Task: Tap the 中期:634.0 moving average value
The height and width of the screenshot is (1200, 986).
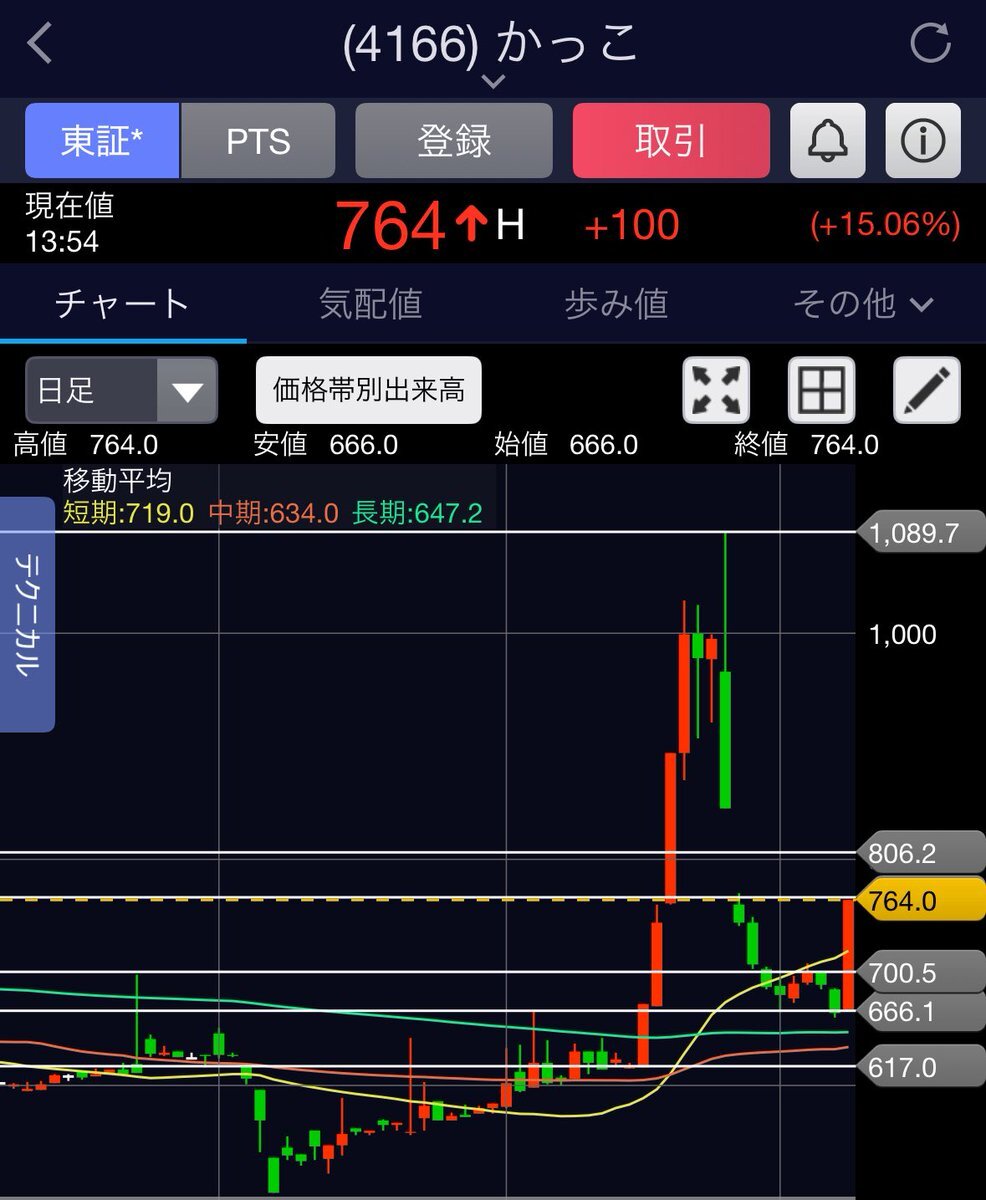Action: point(273,513)
